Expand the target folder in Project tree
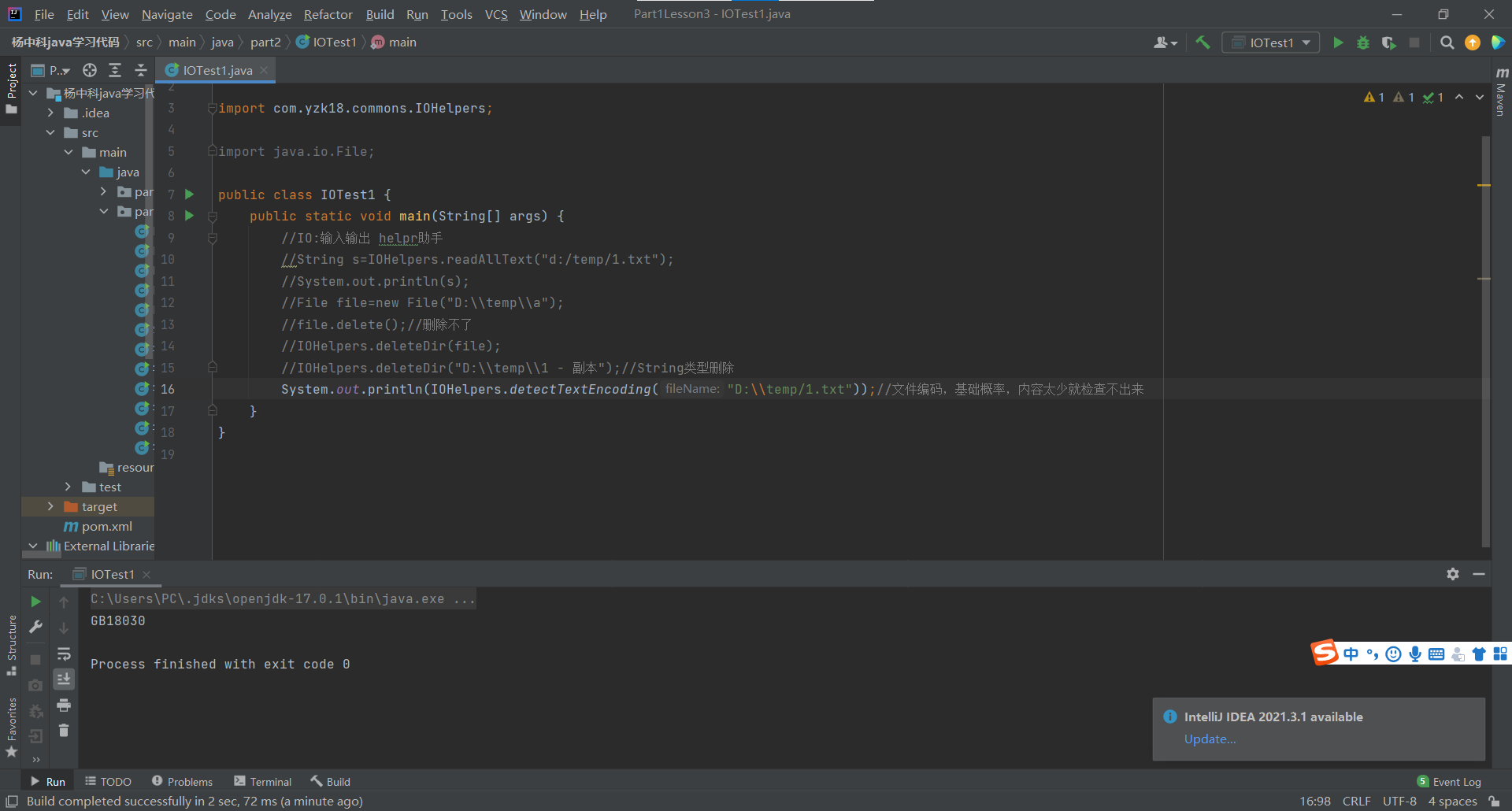 51,506
